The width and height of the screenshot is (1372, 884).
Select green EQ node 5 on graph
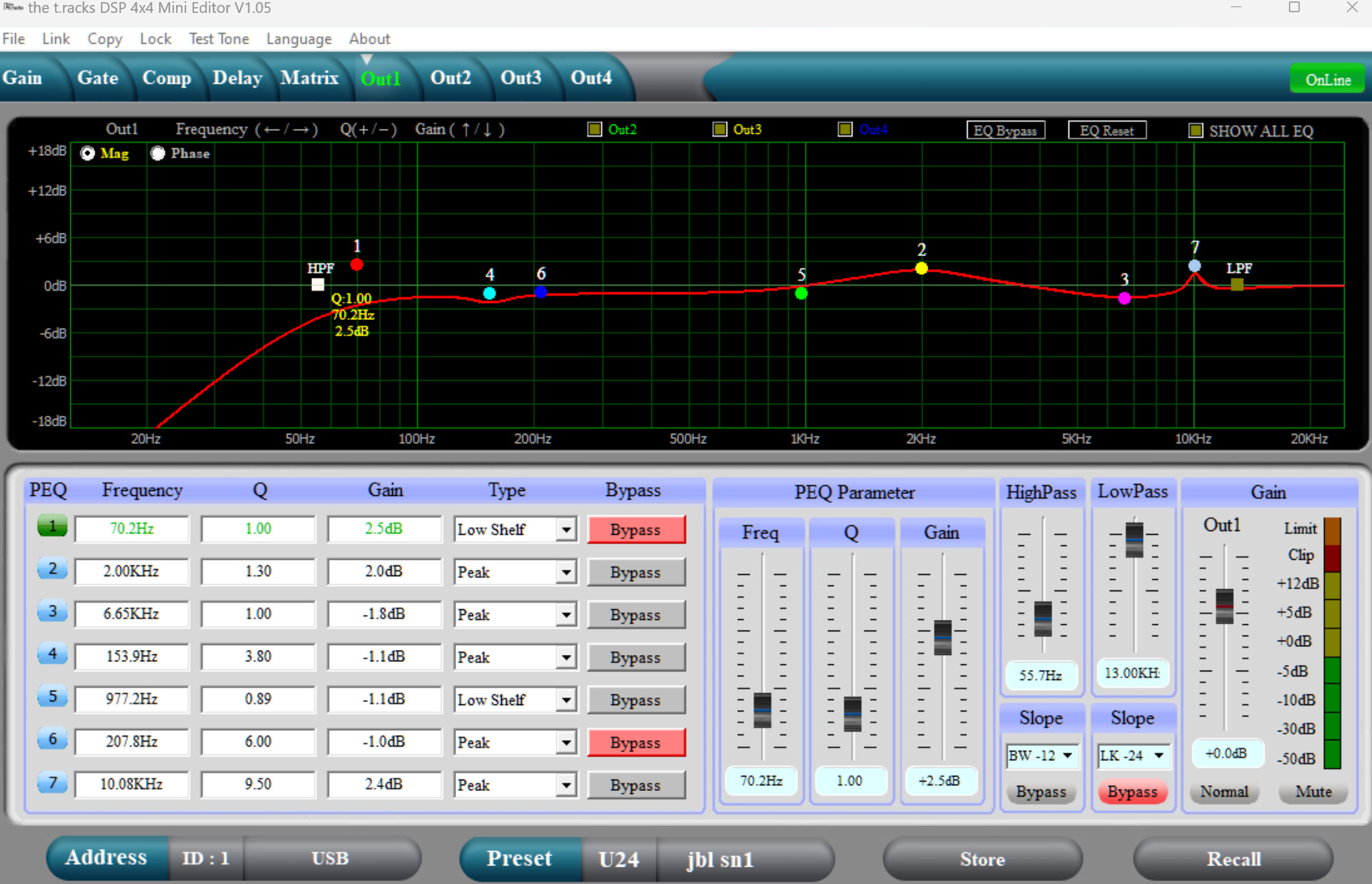point(802,293)
